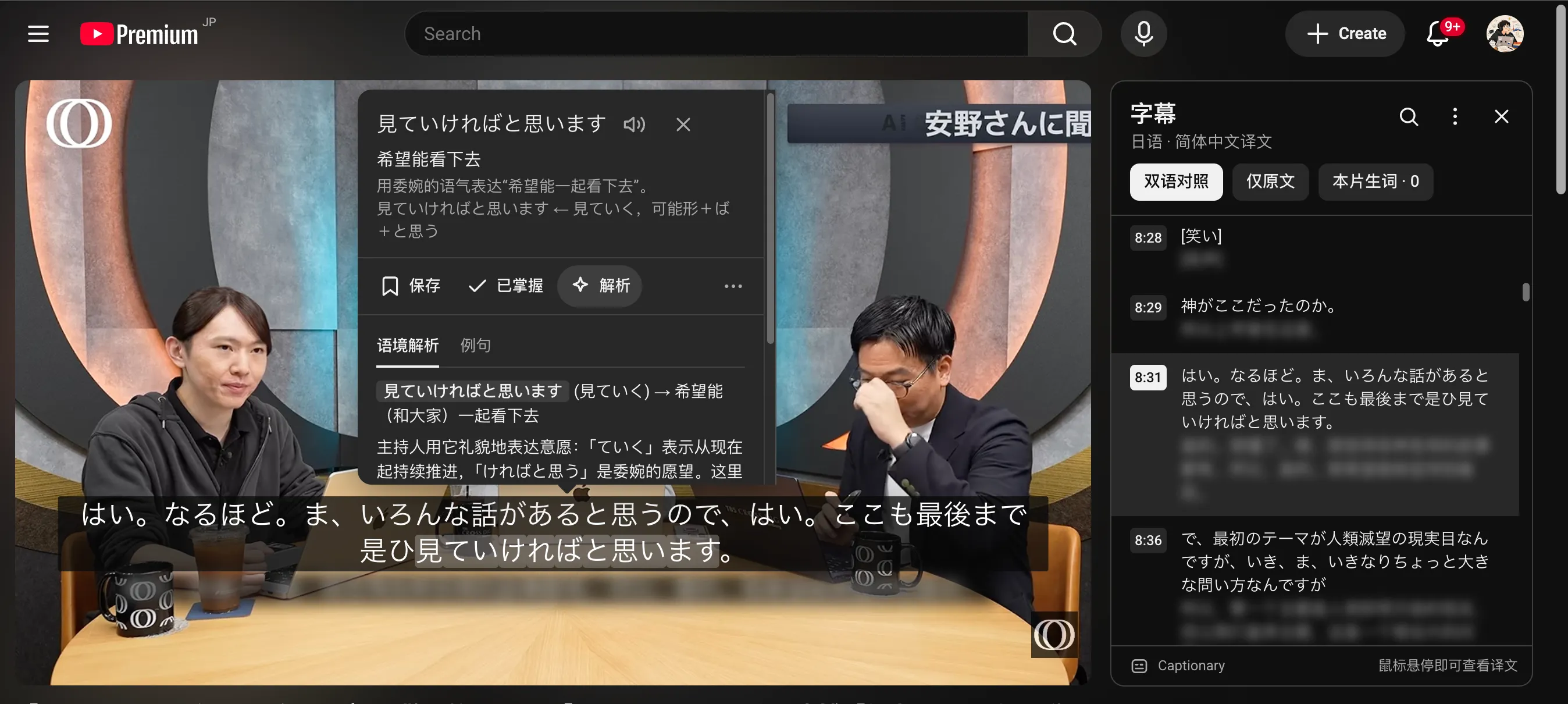Open the notifications bell
The image size is (1568, 704).
click(x=1438, y=34)
